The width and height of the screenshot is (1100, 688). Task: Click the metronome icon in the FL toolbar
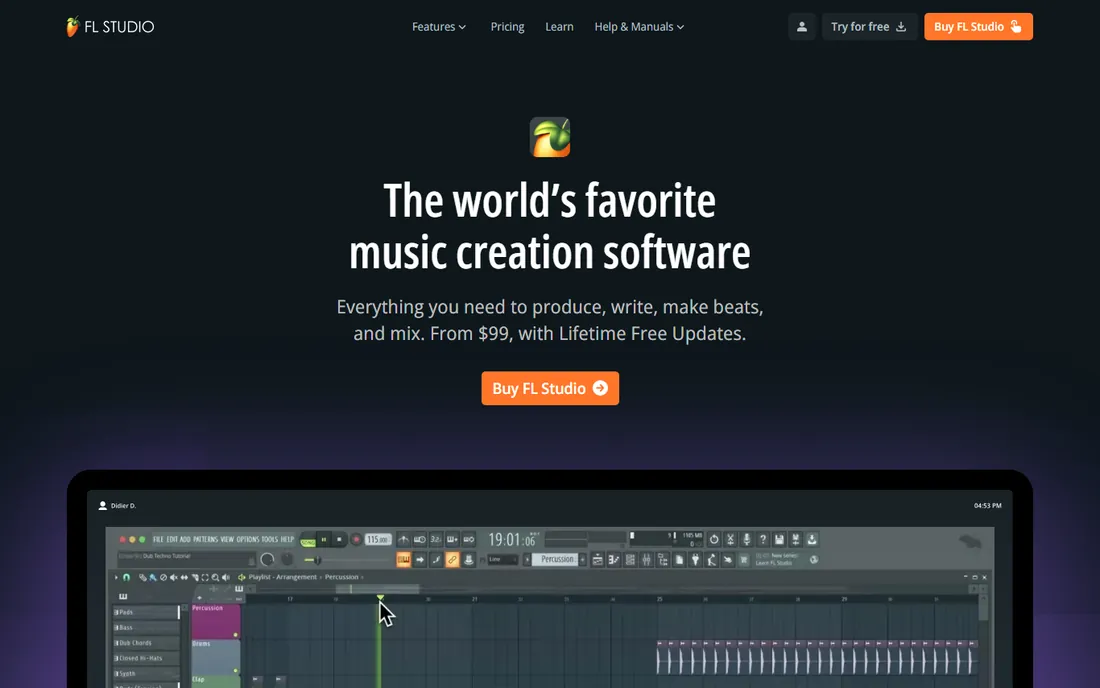403,539
